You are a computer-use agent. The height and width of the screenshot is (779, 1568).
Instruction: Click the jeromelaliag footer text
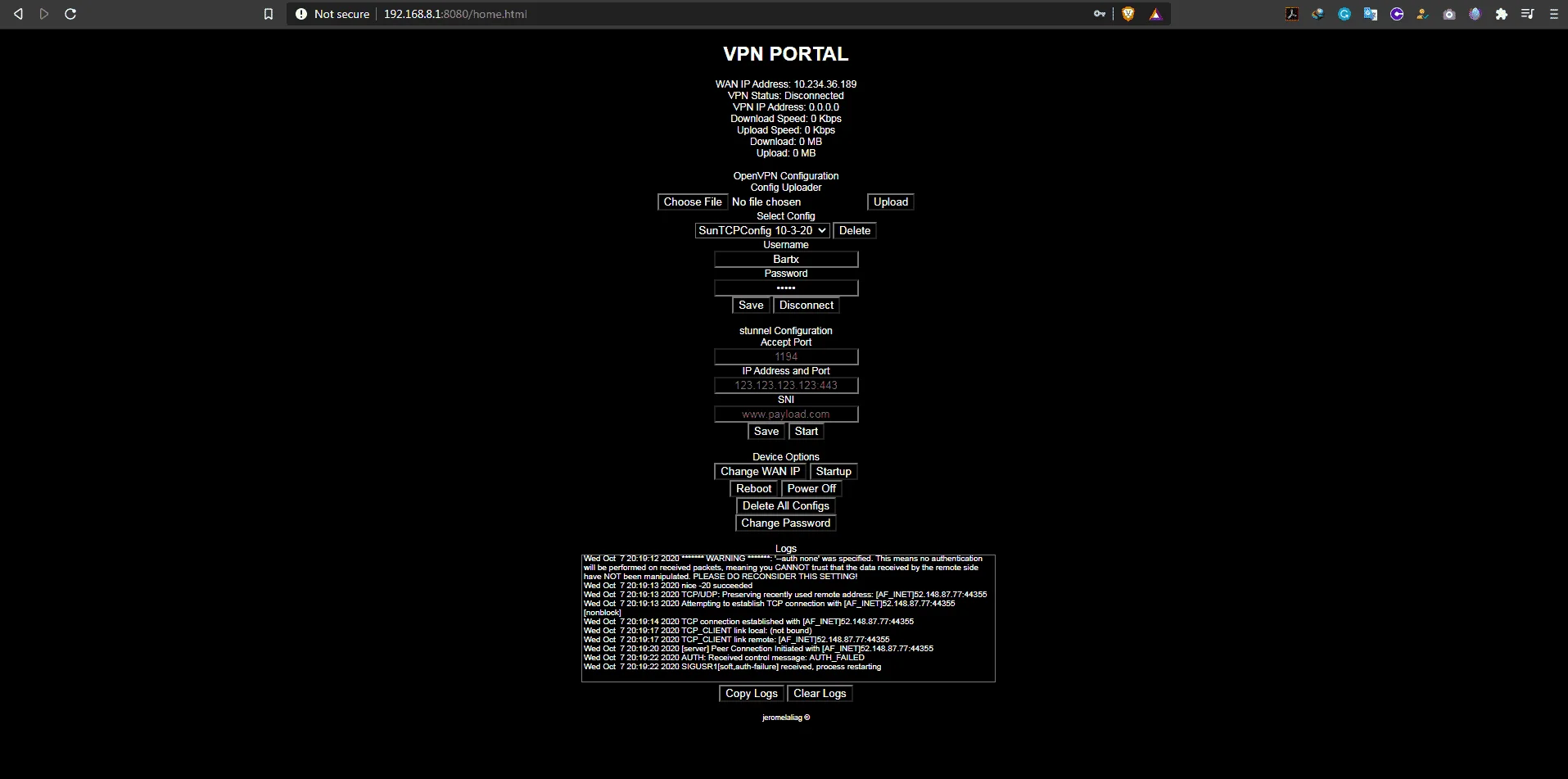click(786, 718)
